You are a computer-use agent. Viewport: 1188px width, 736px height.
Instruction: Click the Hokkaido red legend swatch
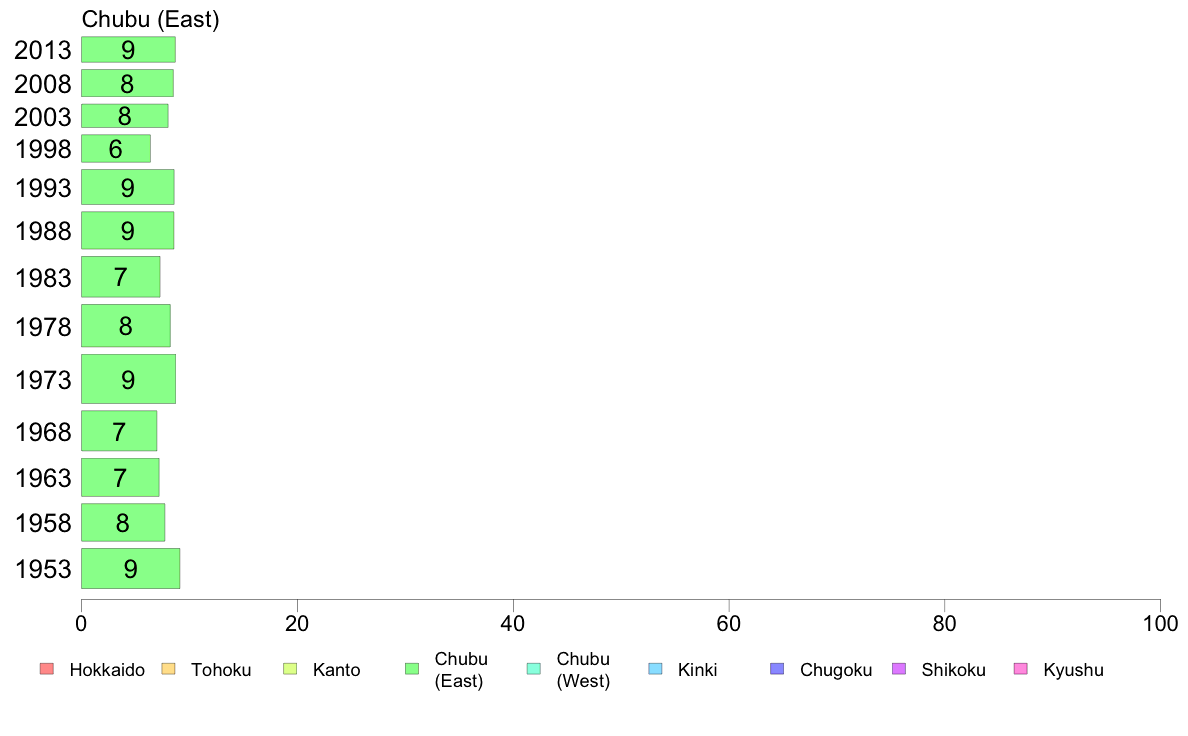47,669
